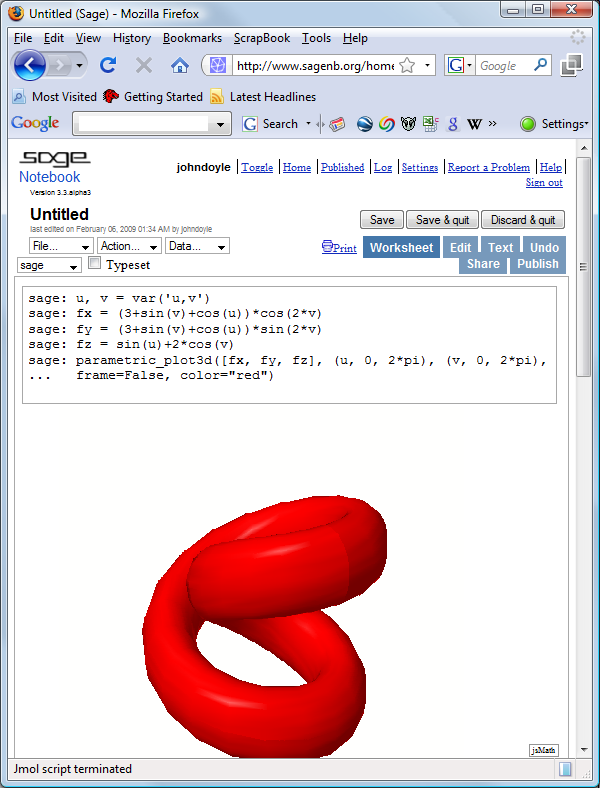Click the Home icon in navigation bar
The width and height of the screenshot is (600, 788).
pos(179,65)
